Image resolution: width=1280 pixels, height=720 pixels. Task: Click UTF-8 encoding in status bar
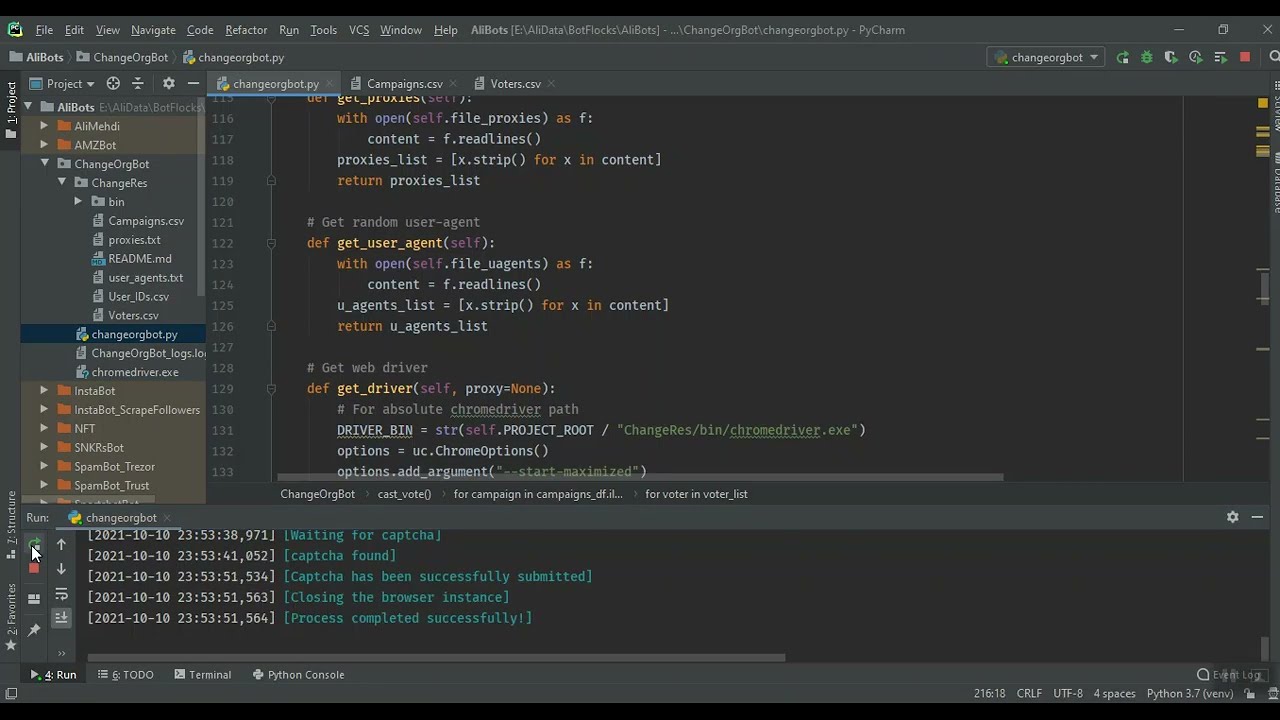[1067, 694]
